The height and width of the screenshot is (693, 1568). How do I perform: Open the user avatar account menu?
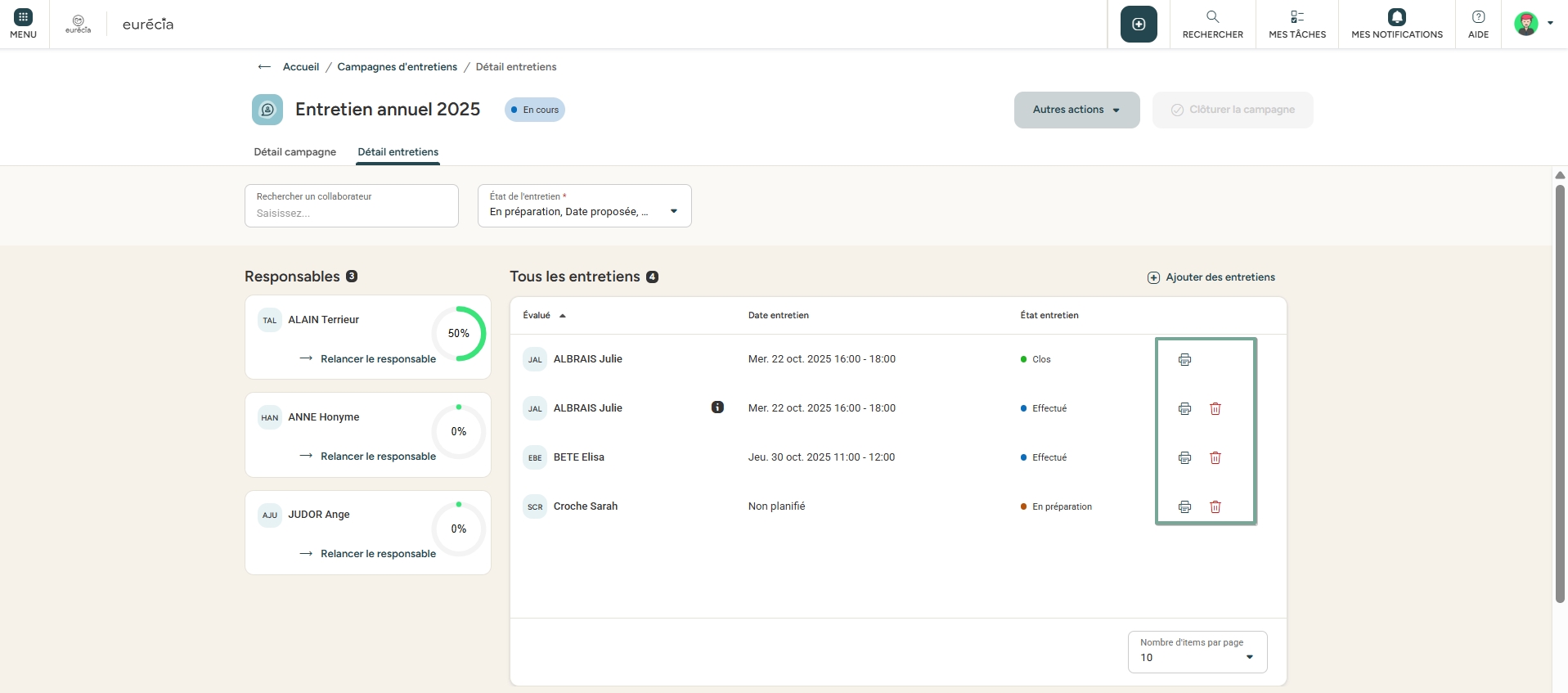click(x=1532, y=24)
